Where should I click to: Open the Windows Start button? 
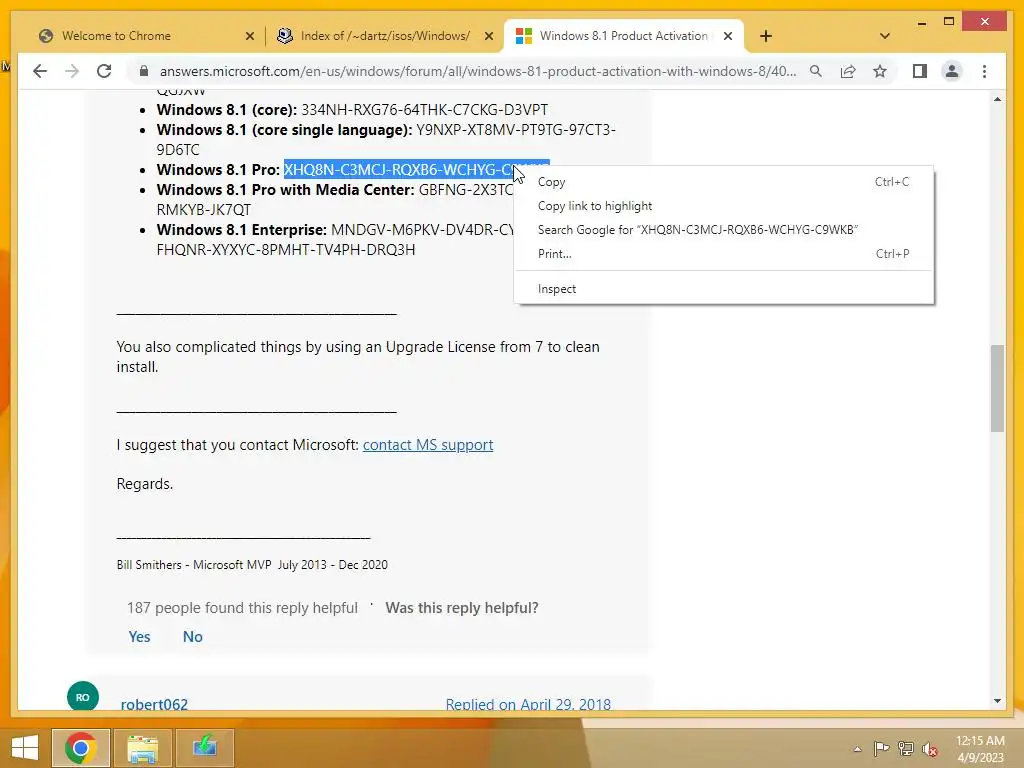(25, 747)
